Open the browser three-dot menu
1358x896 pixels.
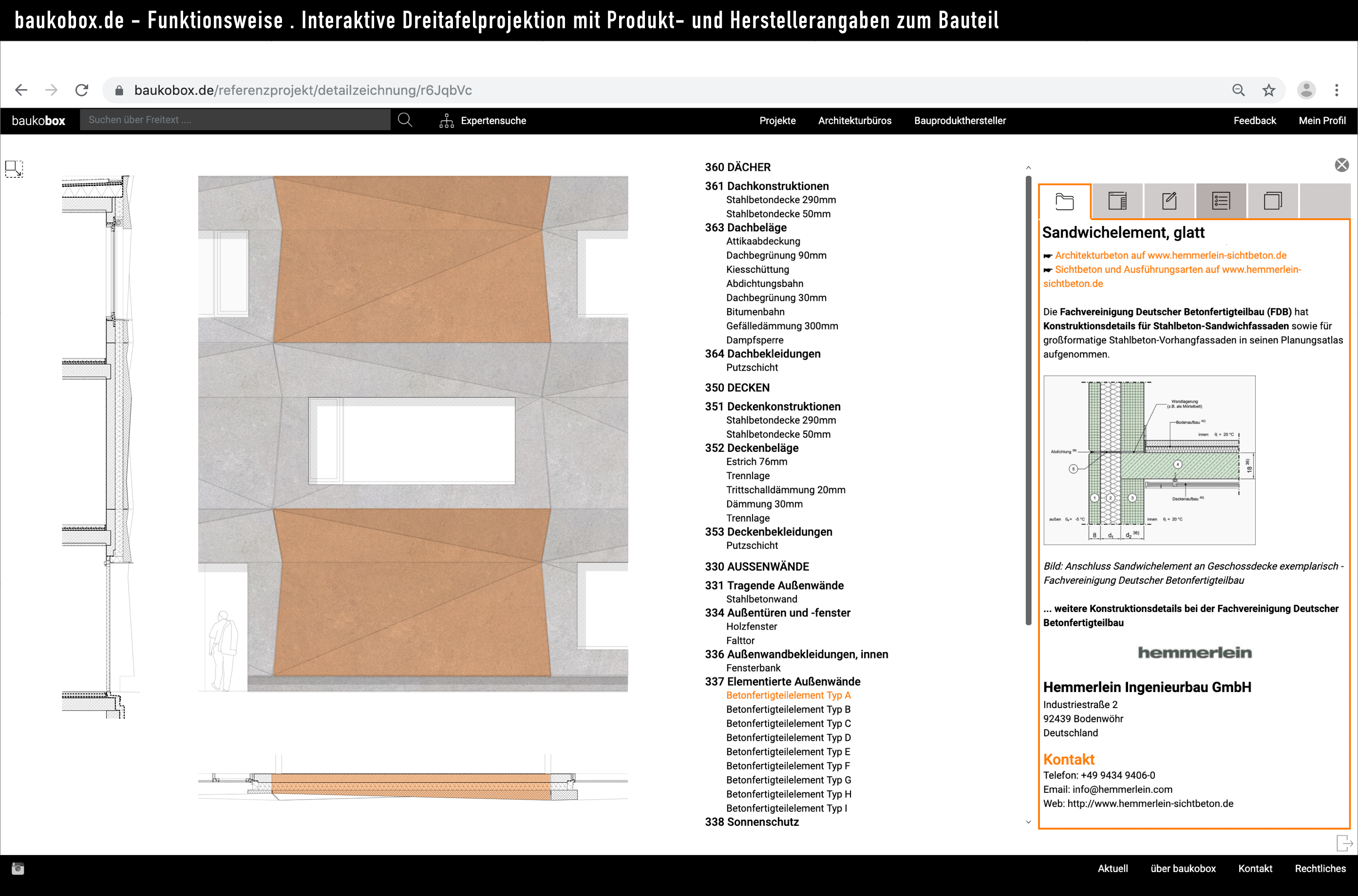pos(1336,90)
